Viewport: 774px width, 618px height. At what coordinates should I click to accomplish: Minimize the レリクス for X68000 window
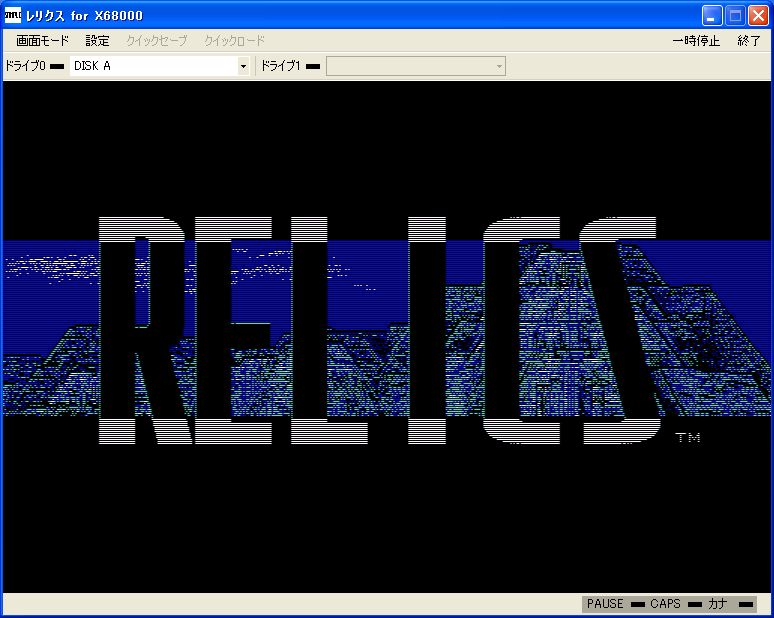tap(711, 16)
